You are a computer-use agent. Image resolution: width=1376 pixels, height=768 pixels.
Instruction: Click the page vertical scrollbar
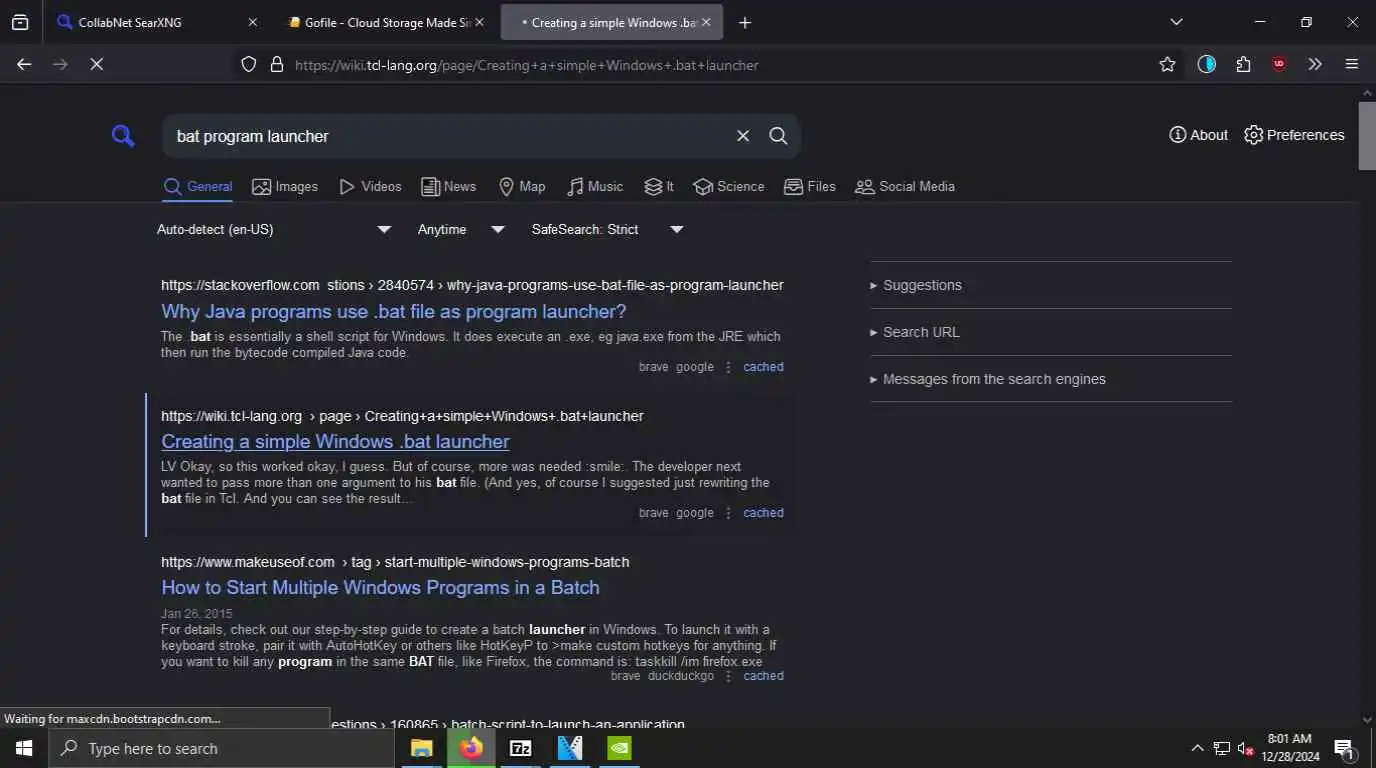tap(1367, 135)
